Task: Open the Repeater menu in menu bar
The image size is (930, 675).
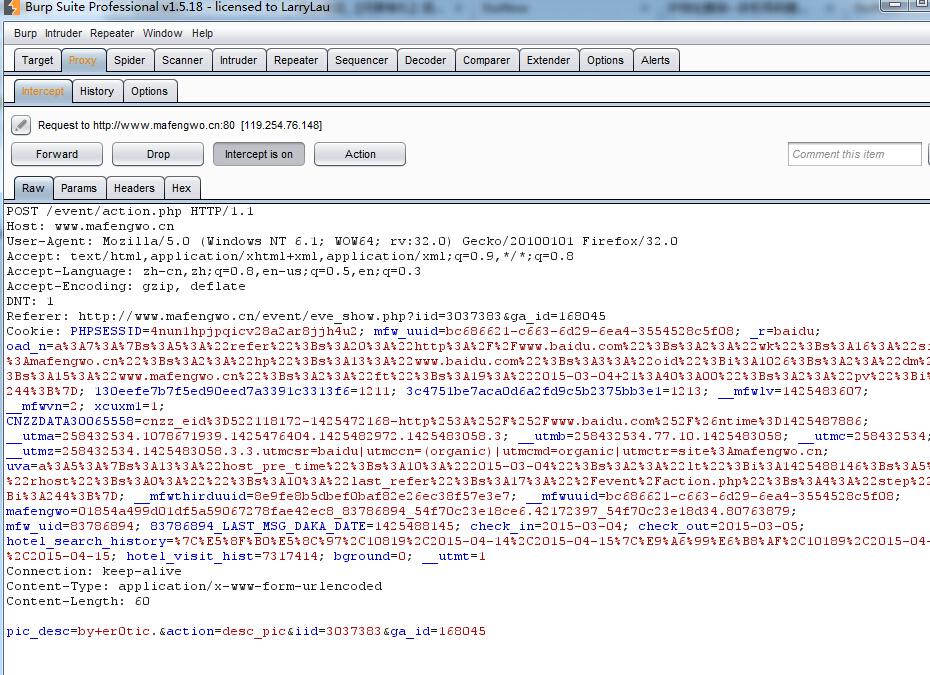Action: click(112, 33)
